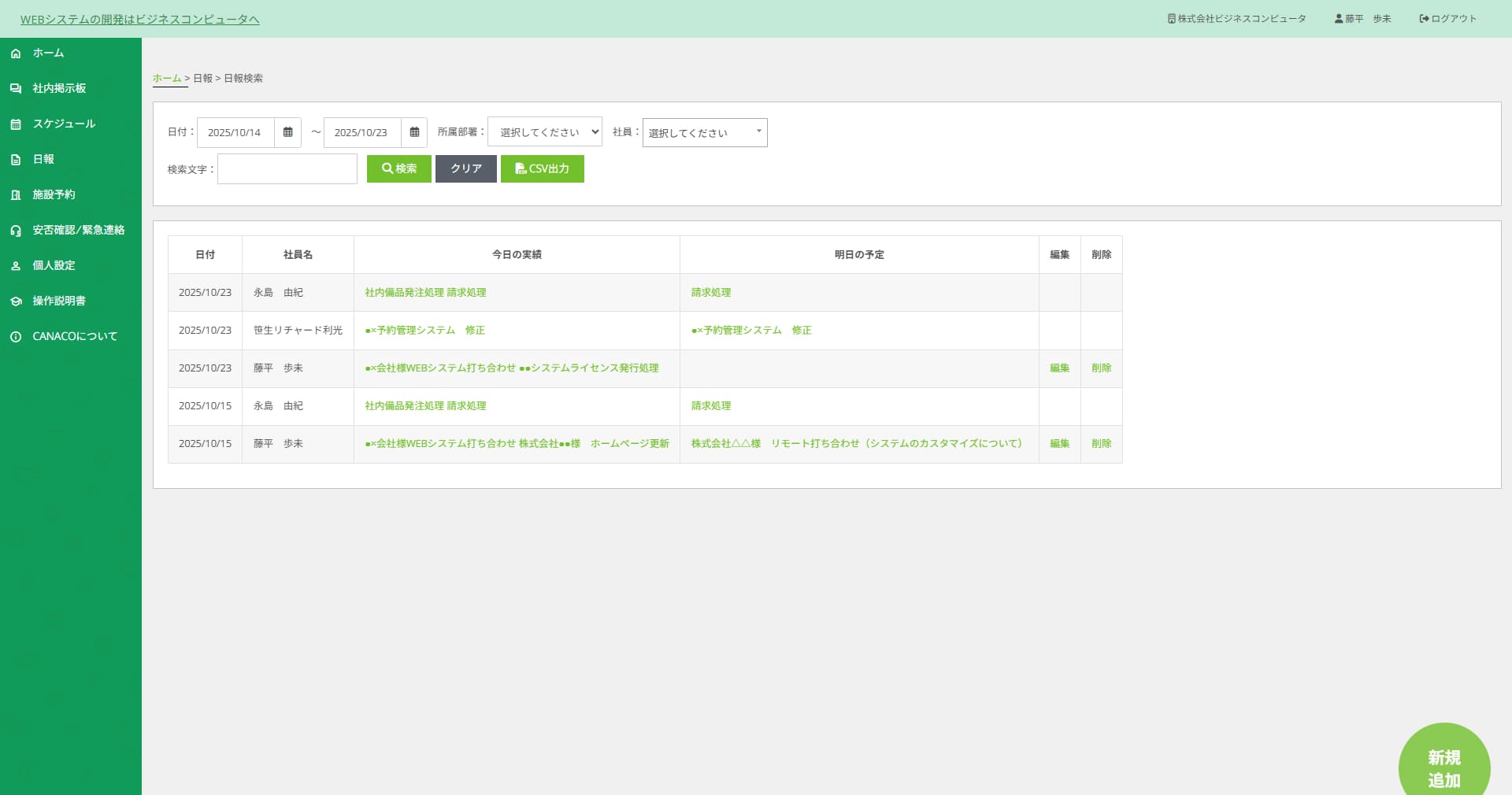Expand the 所属部署 department dropdown
This screenshot has width=1512, height=795.
pyautogui.click(x=544, y=132)
